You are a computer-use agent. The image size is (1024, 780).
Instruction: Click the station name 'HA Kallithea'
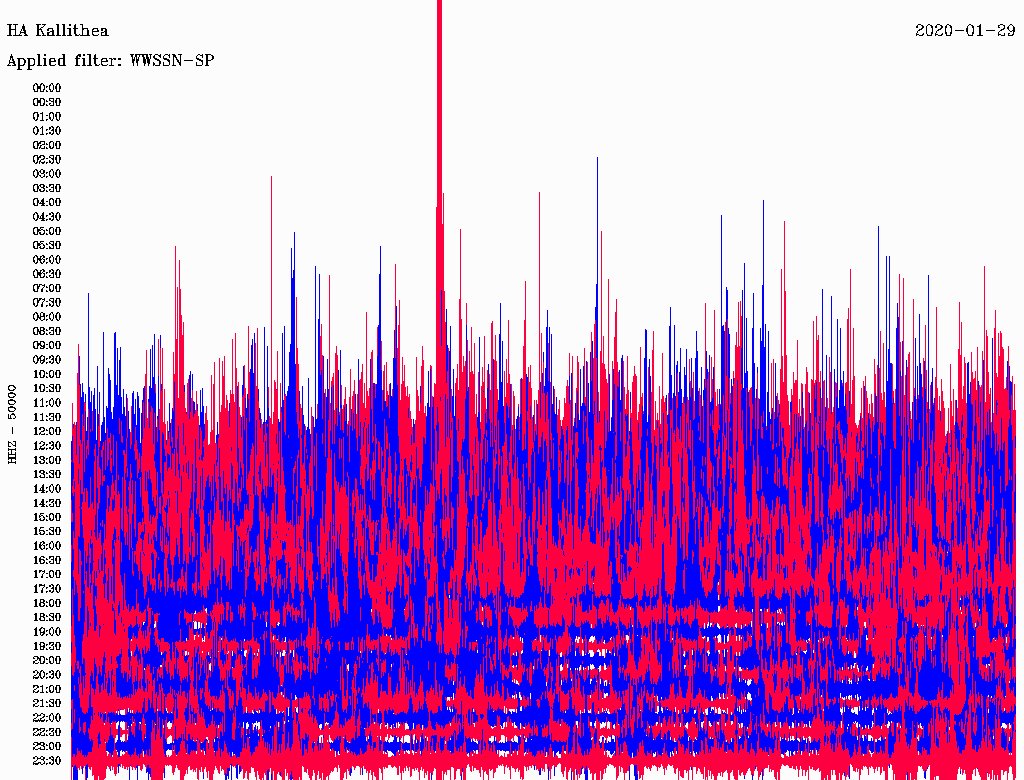57,31
